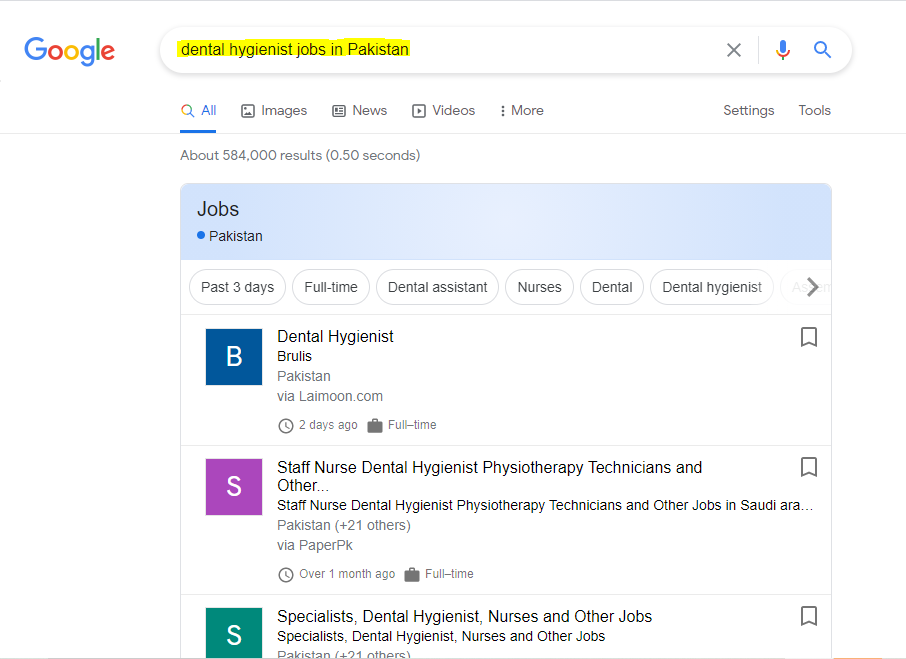Apply the Nurses filter chip
The height and width of the screenshot is (659, 906).
point(539,287)
